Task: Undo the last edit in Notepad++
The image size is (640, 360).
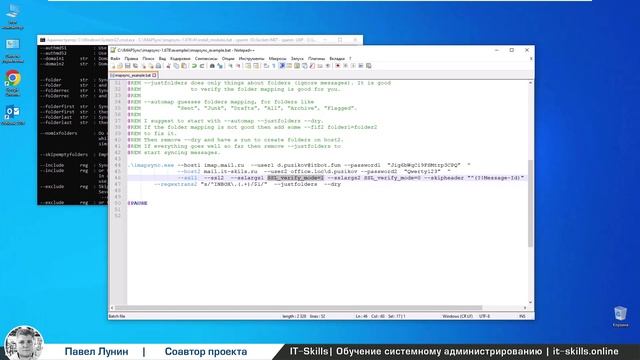Action: (x=194, y=66)
